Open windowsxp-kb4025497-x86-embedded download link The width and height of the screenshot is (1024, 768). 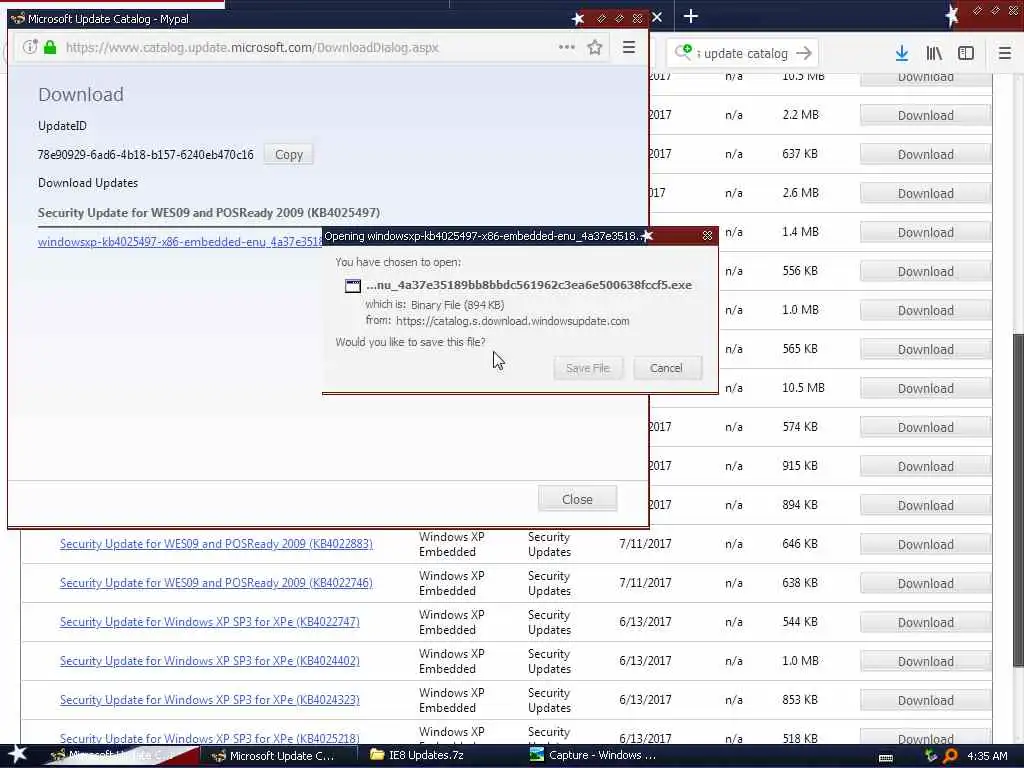pyautogui.click(x=180, y=242)
